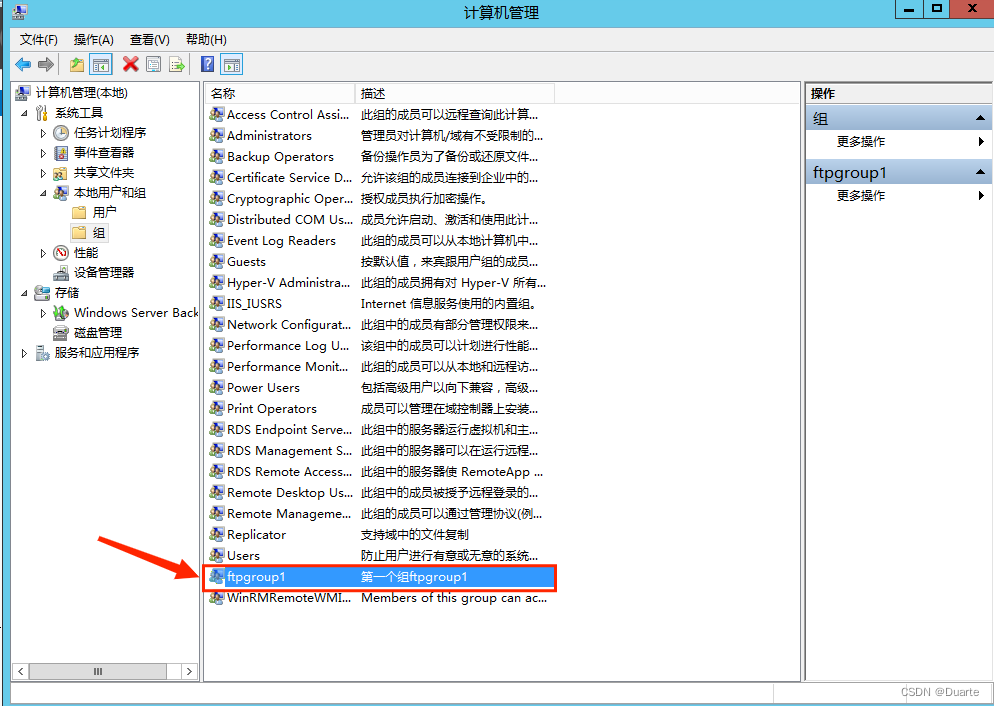This screenshot has width=994, height=706.
Task: Select the Backup Operators row
Action: (x=380, y=157)
